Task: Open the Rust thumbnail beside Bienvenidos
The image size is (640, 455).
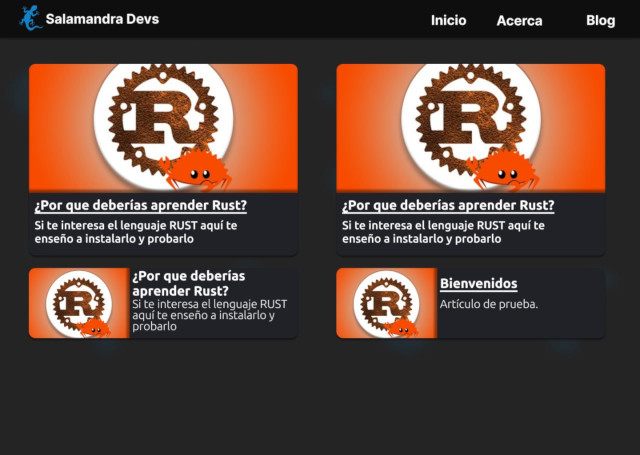Action: click(x=387, y=303)
